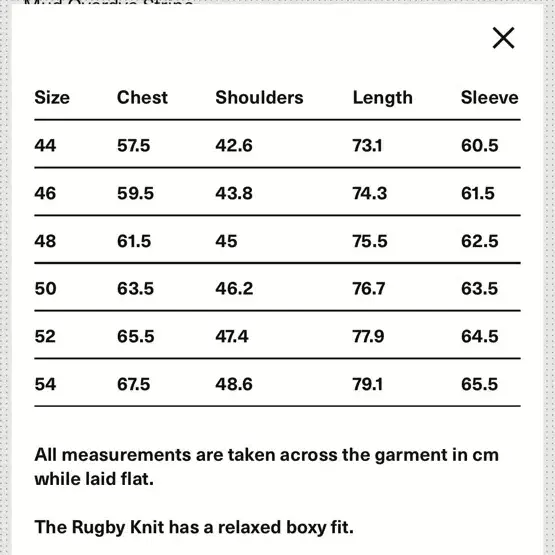Click shoulders value 43.8 for size 46
Image resolution: width=555 pixels, height=555 pixels.
tap(234, 193)
